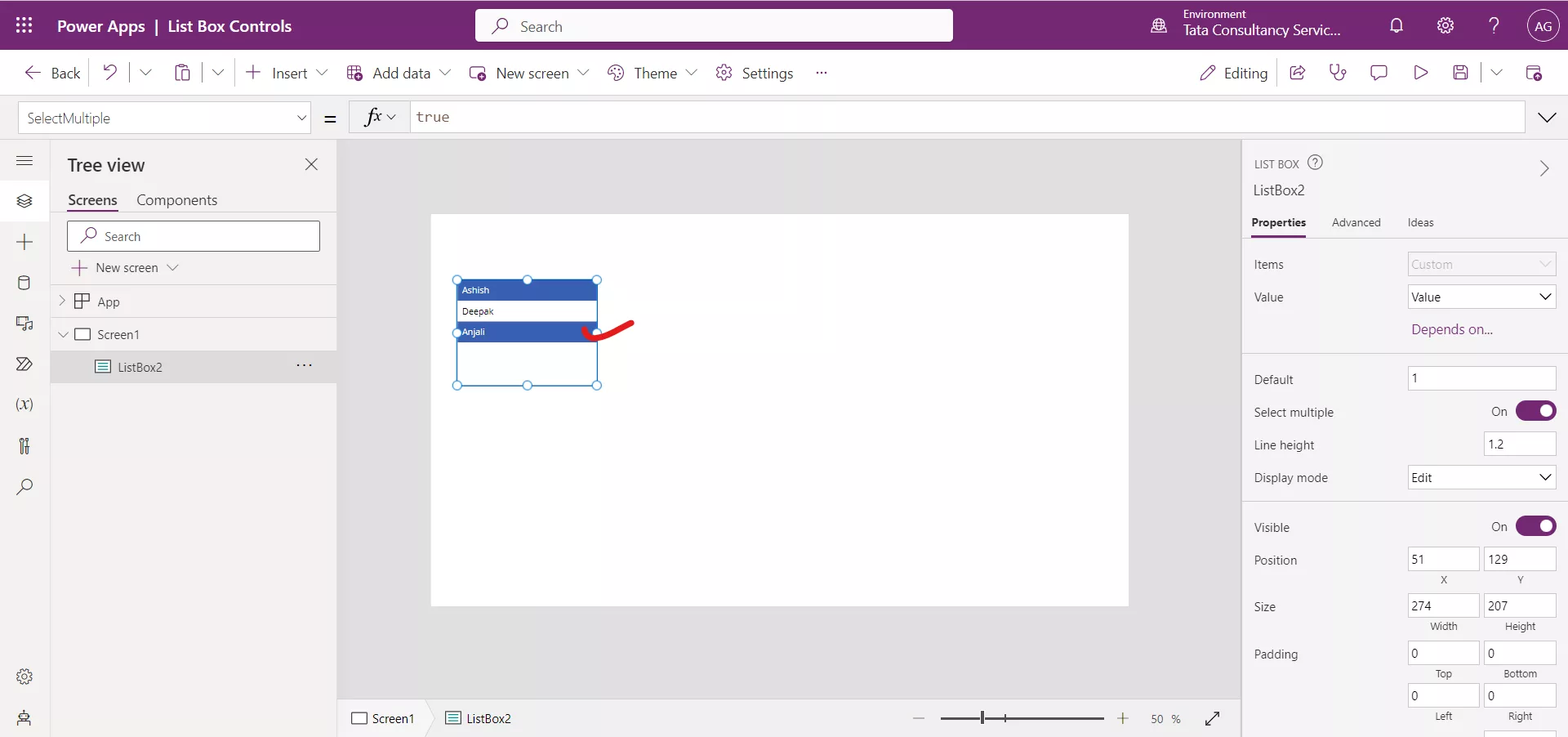Open the Comments panel
The height and width of the screenshot is (737, 1568).
coord(1379,73)
